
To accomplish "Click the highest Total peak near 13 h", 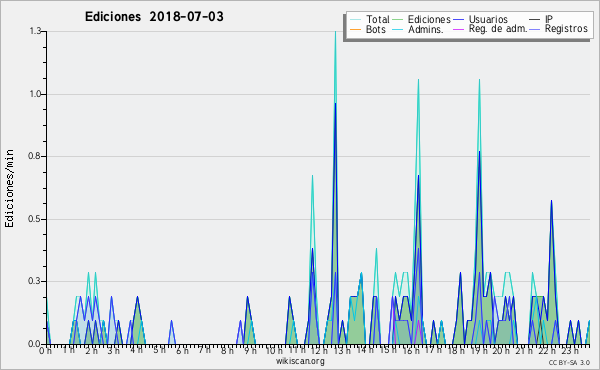I will [336, 32].
